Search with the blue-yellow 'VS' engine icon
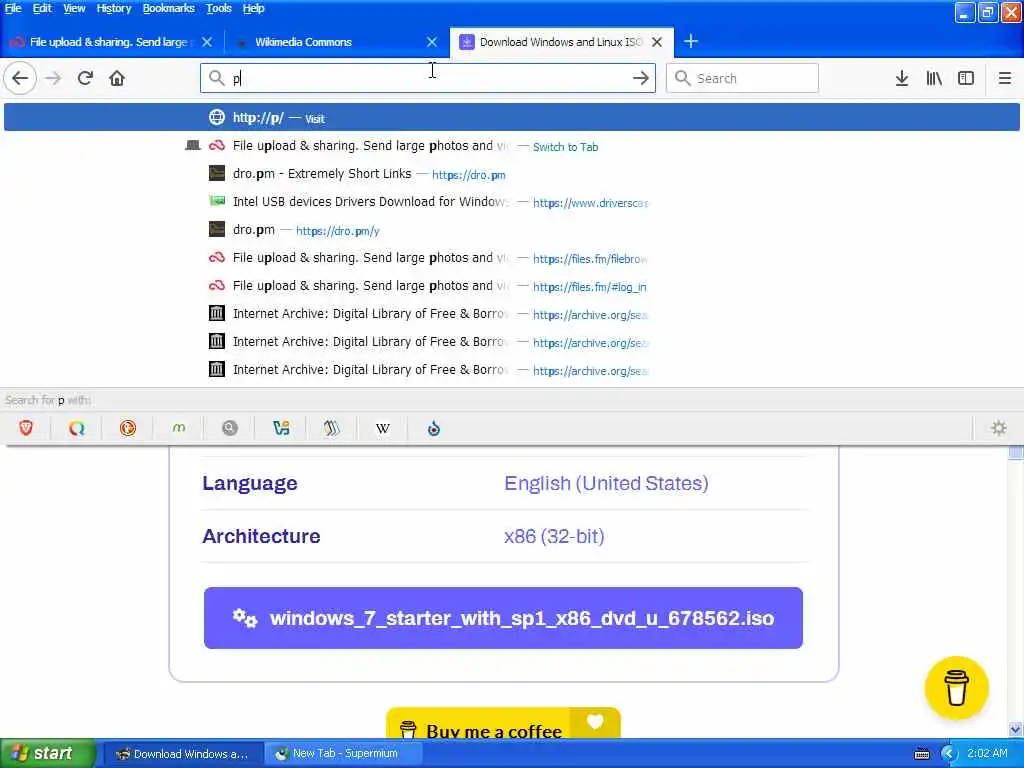 [x=281, y=428]
